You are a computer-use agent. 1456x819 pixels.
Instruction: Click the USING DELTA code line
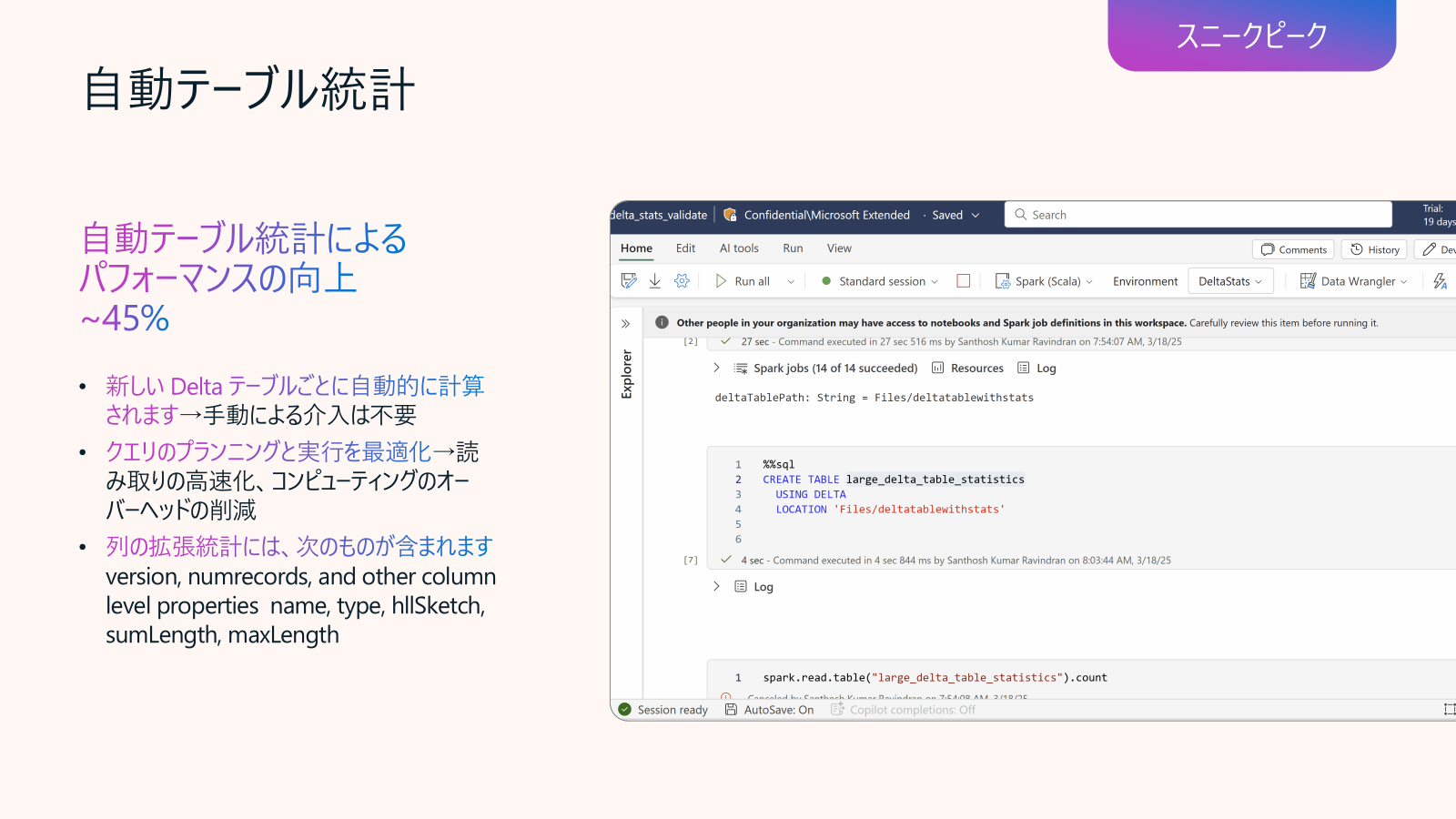[811, 494]
